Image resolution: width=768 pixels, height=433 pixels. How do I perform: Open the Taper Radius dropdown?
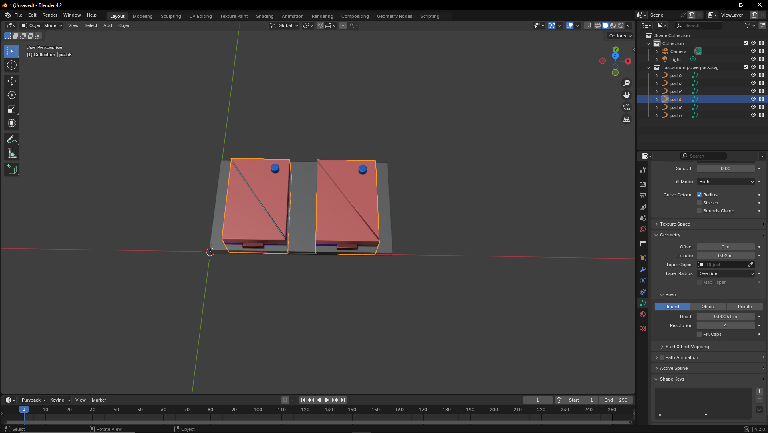pyautogui.click(x=726, y=273)
